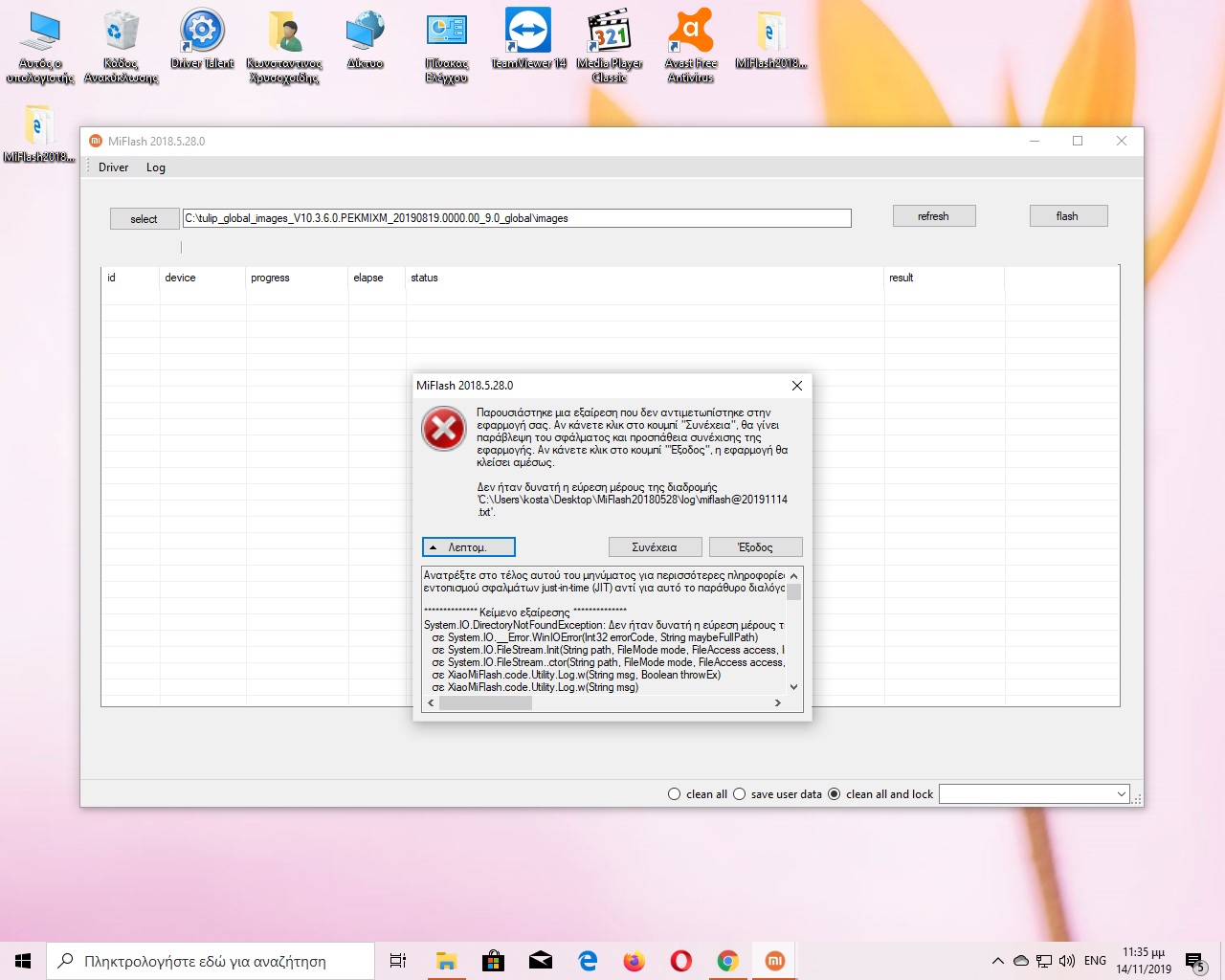Click the MiFlash icon in taskbar
Viewport: 1225px width, 980px height.
pos(775,961)
